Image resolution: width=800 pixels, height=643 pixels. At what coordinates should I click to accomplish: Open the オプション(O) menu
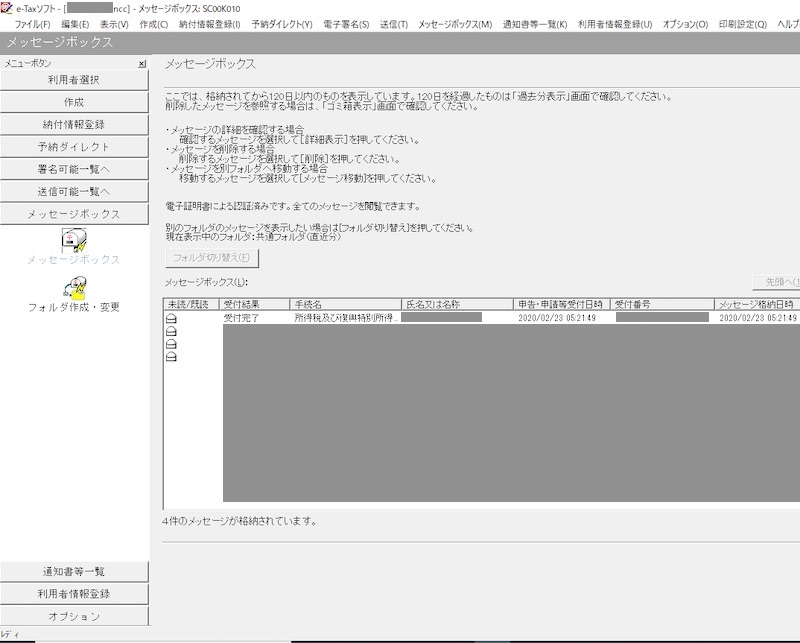tap(685, 24)
